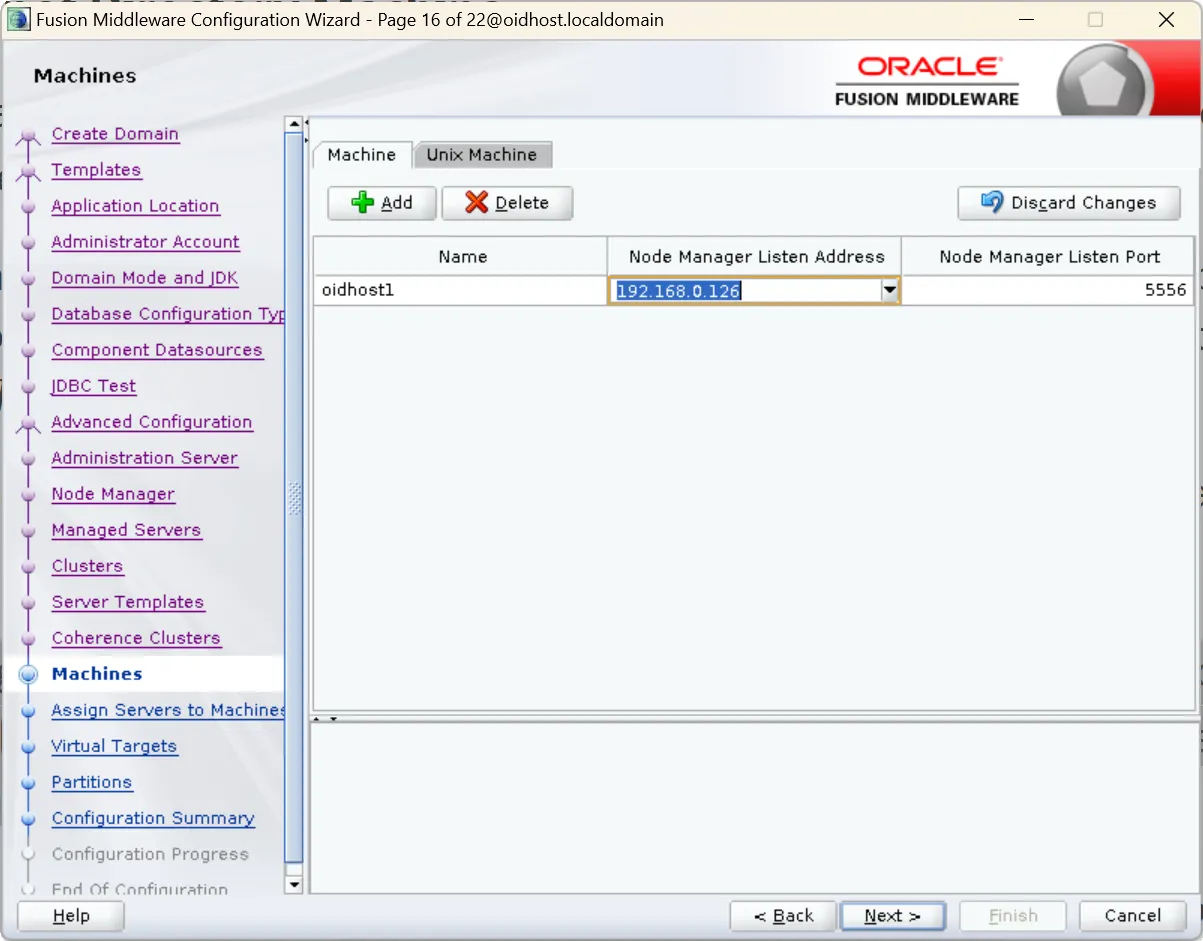
Task: Click sidebar scrollbar down arrow
Action: click(x=294, y=884)
